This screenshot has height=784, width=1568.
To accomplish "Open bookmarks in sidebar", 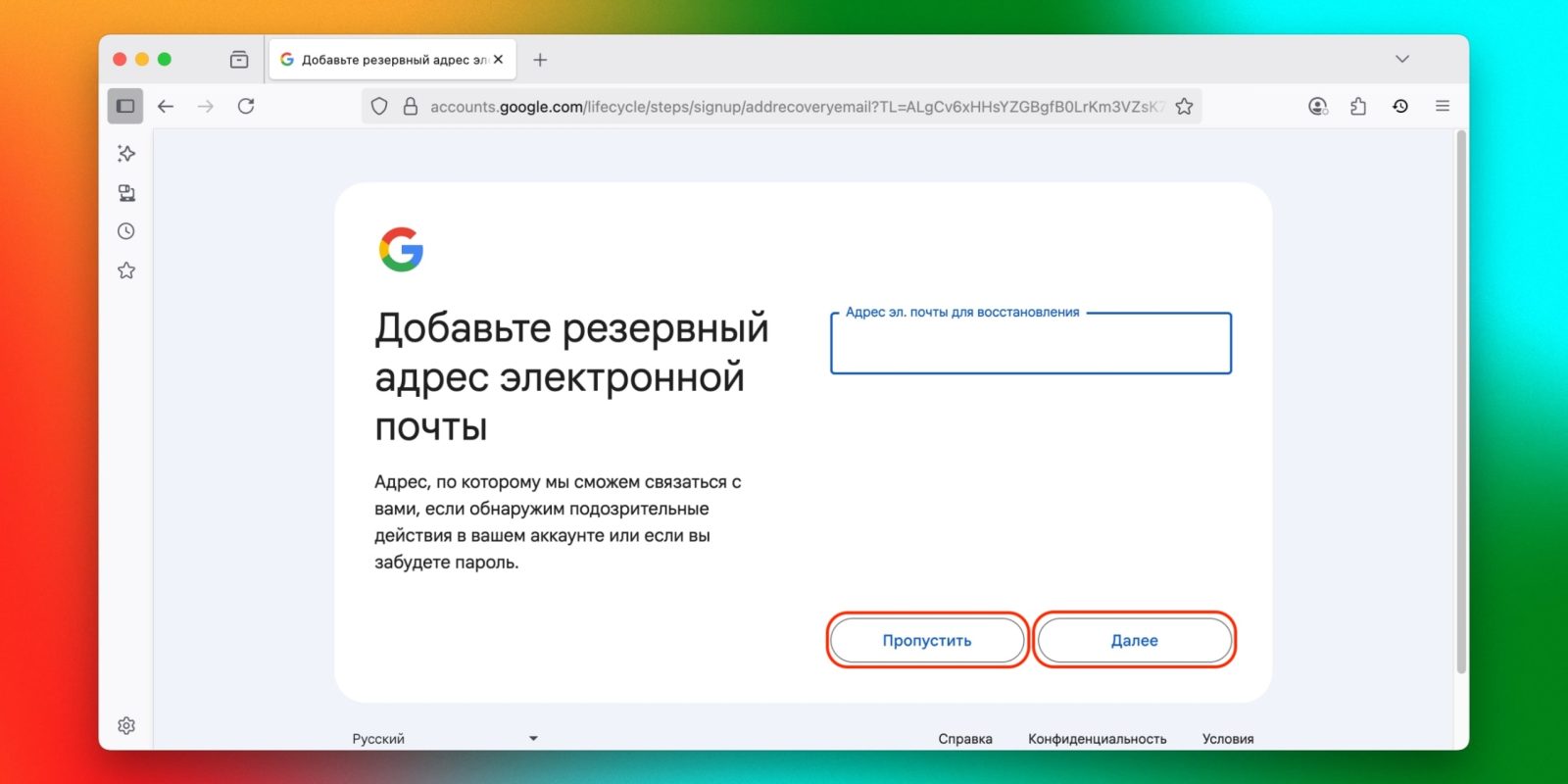I will (x=126, y=270).
